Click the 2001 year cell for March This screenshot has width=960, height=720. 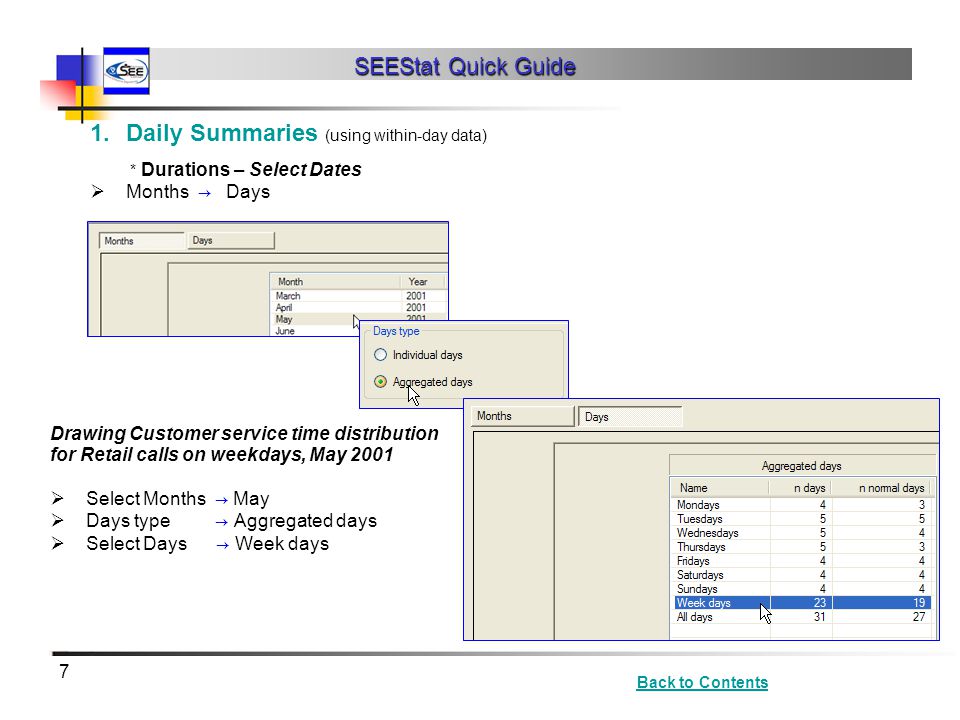[416, 296]
